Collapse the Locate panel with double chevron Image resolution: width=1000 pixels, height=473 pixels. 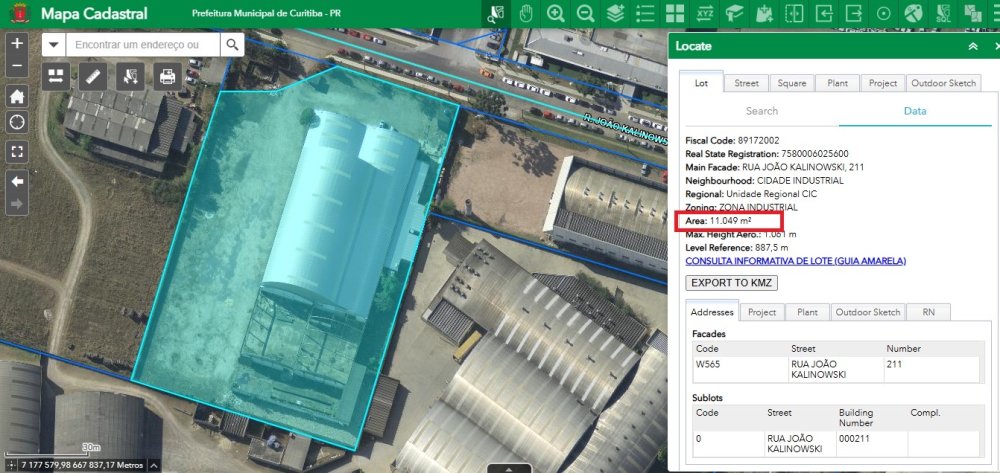pos(973,46)
